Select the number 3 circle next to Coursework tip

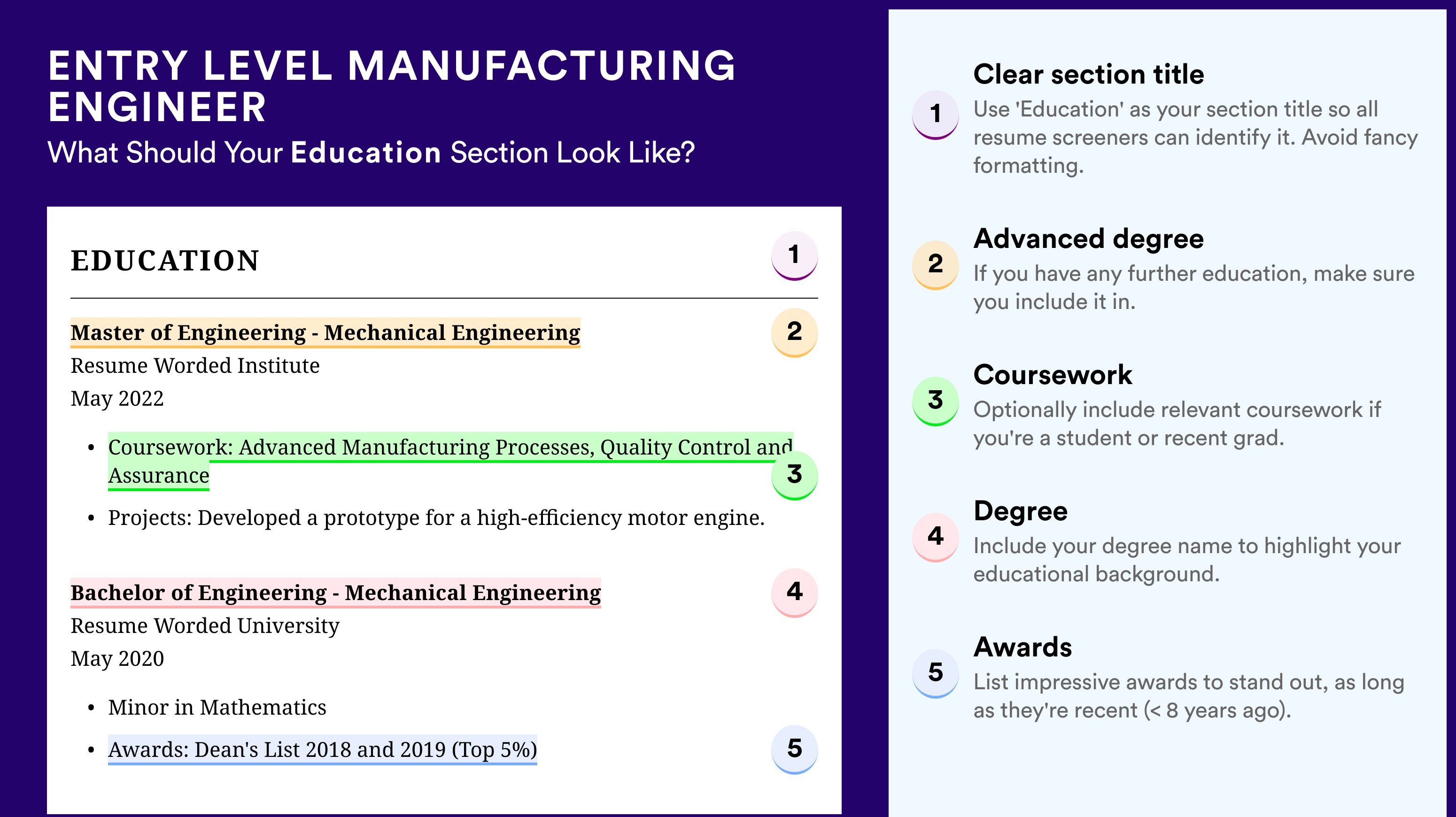936,401
